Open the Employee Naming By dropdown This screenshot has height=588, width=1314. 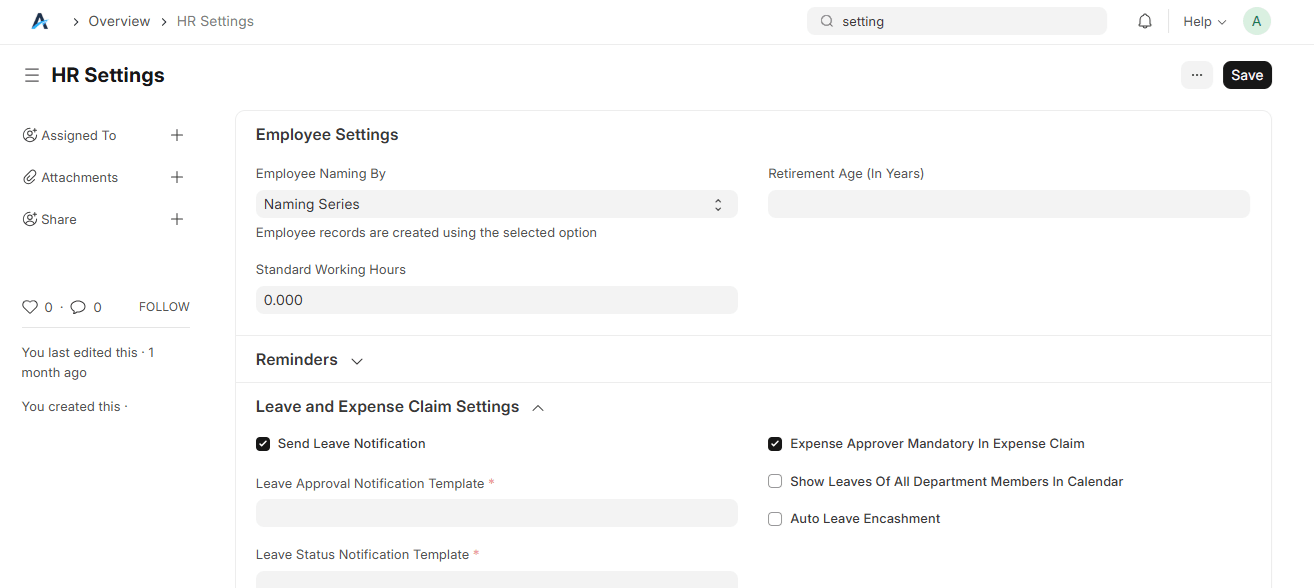tap(496, 204)
